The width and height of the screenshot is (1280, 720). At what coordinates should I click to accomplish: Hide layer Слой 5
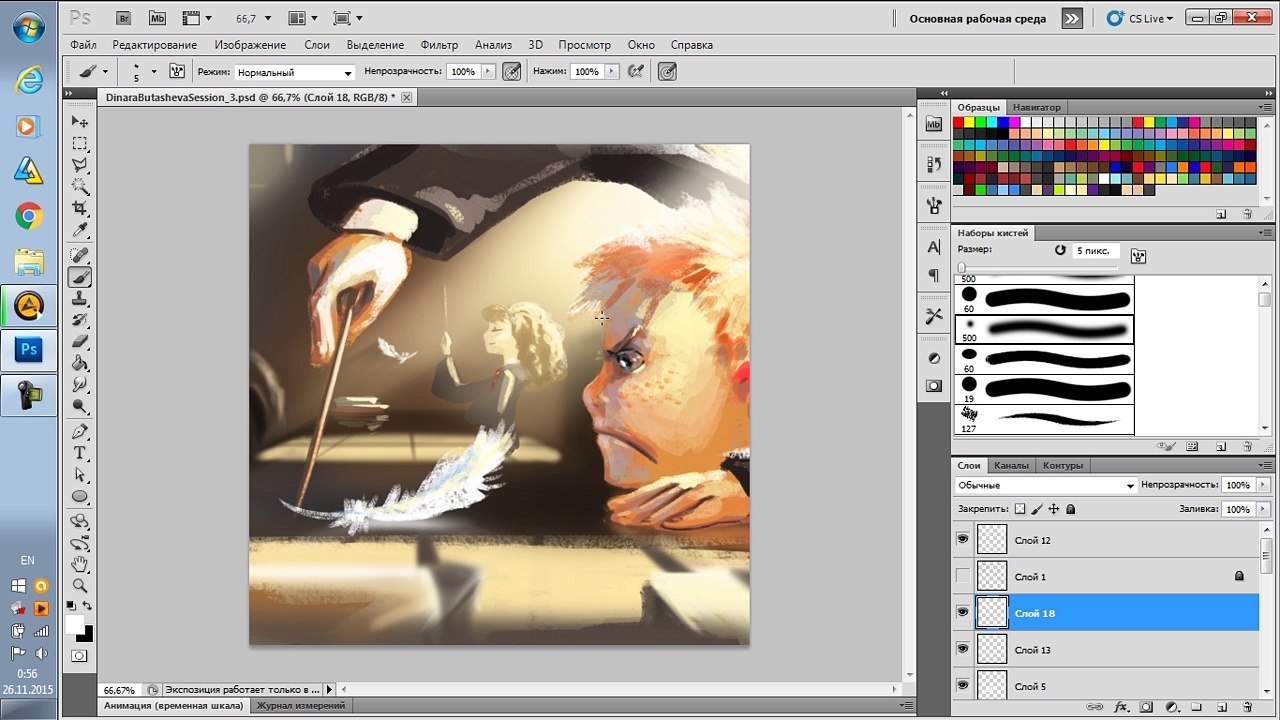point(963,686)
